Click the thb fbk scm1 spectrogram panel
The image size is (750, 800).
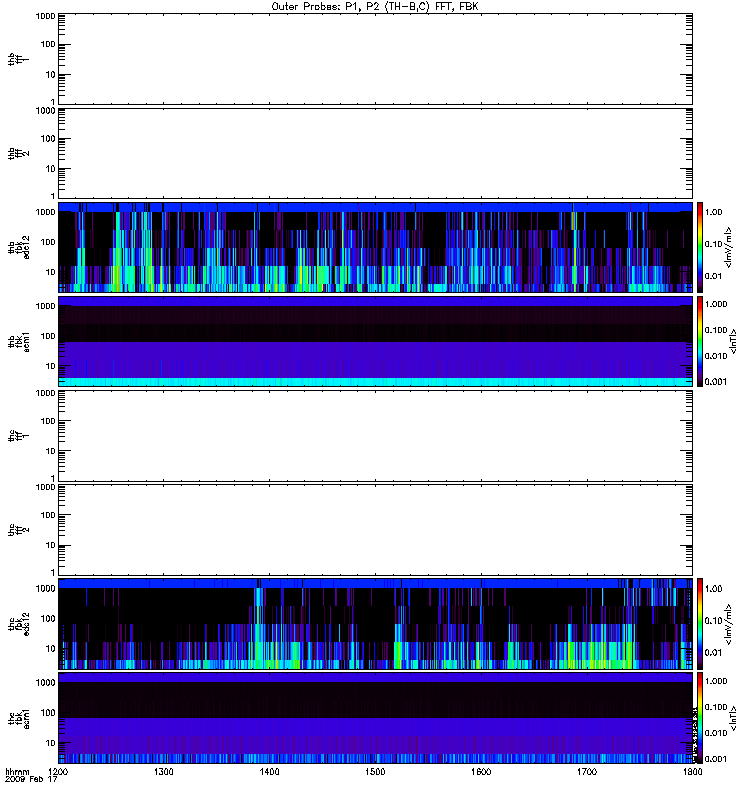pos(376,341)
